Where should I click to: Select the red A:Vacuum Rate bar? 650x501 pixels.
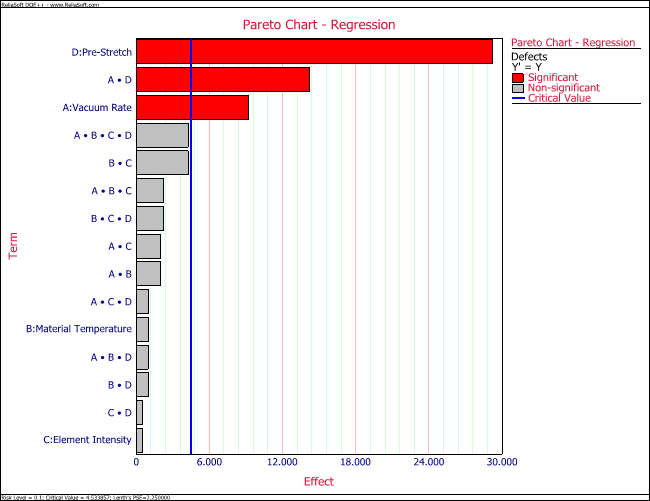point(193,108)
